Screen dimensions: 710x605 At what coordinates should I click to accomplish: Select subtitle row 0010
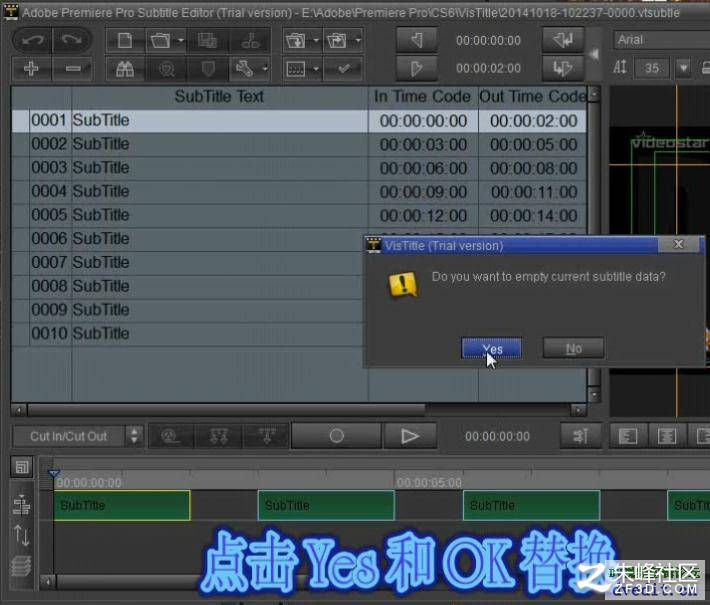tap(187, 334)
